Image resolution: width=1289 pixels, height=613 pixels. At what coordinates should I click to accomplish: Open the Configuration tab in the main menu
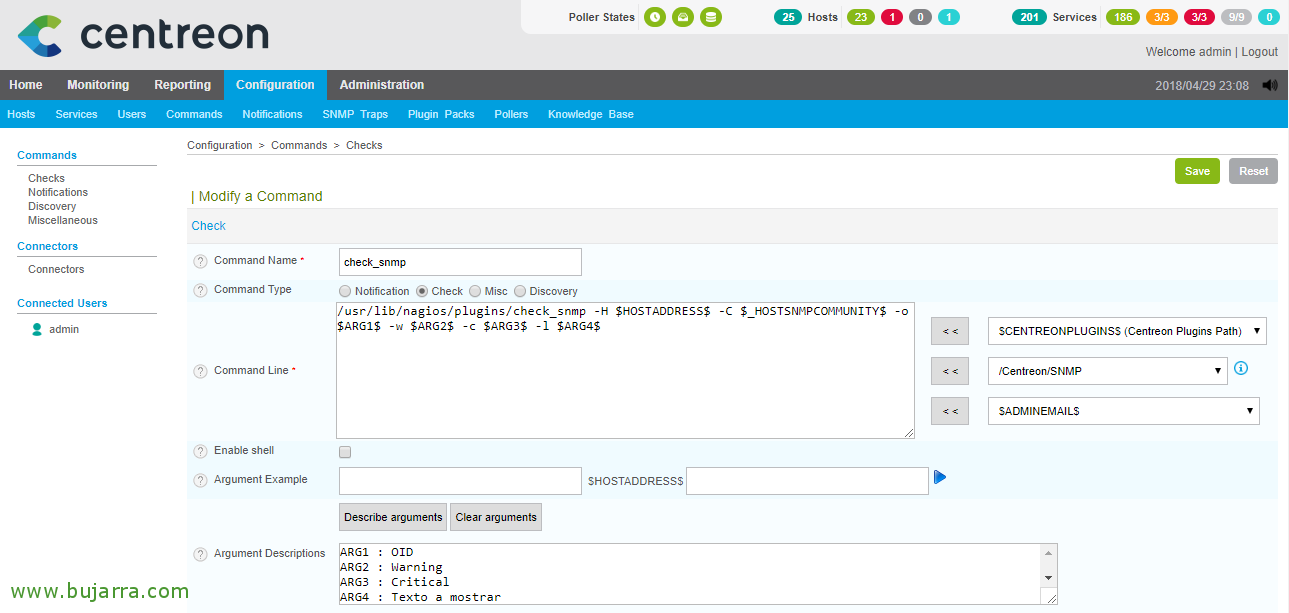(275, 85)
